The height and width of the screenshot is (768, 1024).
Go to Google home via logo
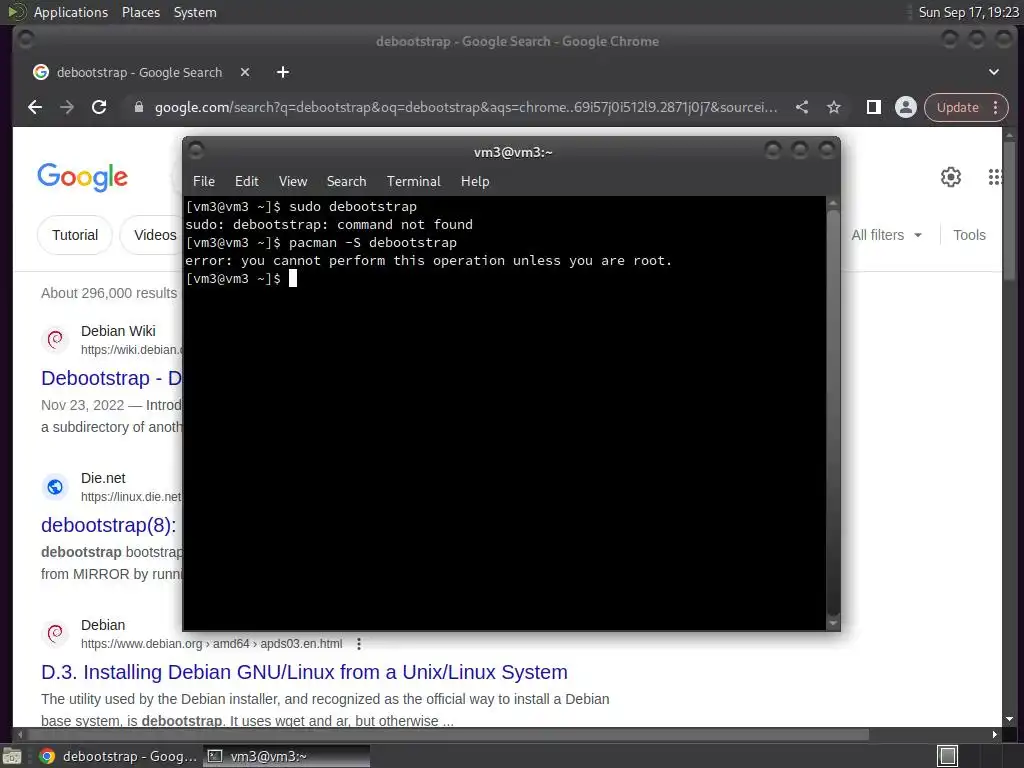pyautogui.click(x=82, y=177)
